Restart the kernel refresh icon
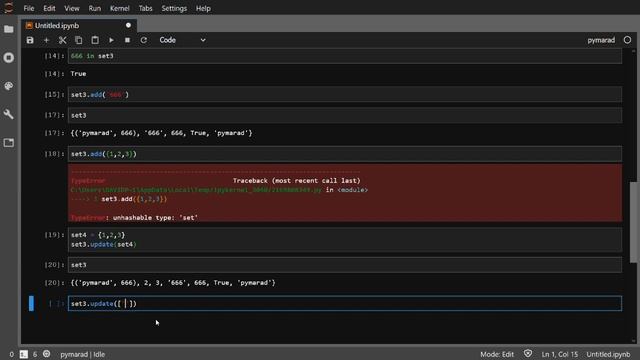 pos(144,40)
